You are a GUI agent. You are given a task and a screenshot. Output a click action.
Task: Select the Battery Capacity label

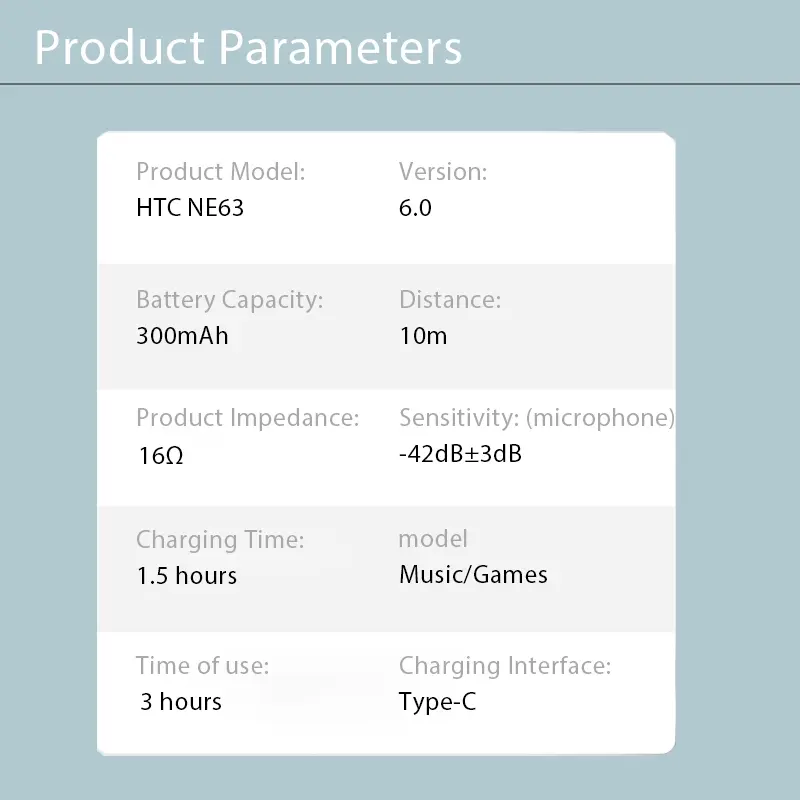coord(229,299)
